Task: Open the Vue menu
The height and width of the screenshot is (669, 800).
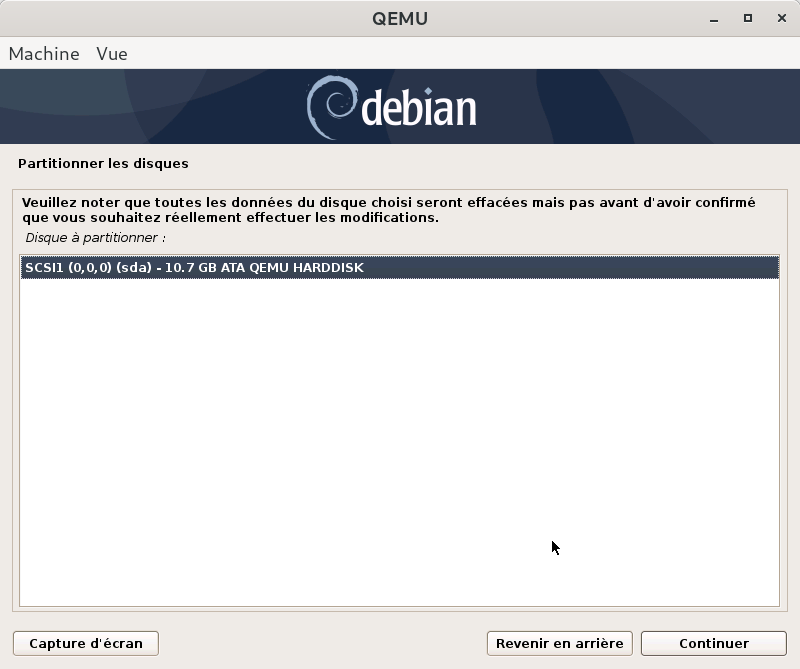Action: click(112, 54)
